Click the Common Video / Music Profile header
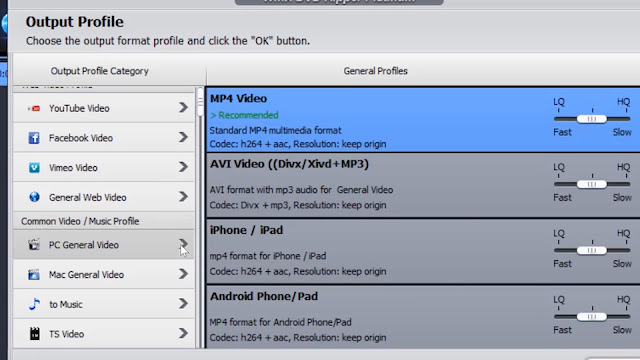This screenshot has width=640, height=360. 80,221
